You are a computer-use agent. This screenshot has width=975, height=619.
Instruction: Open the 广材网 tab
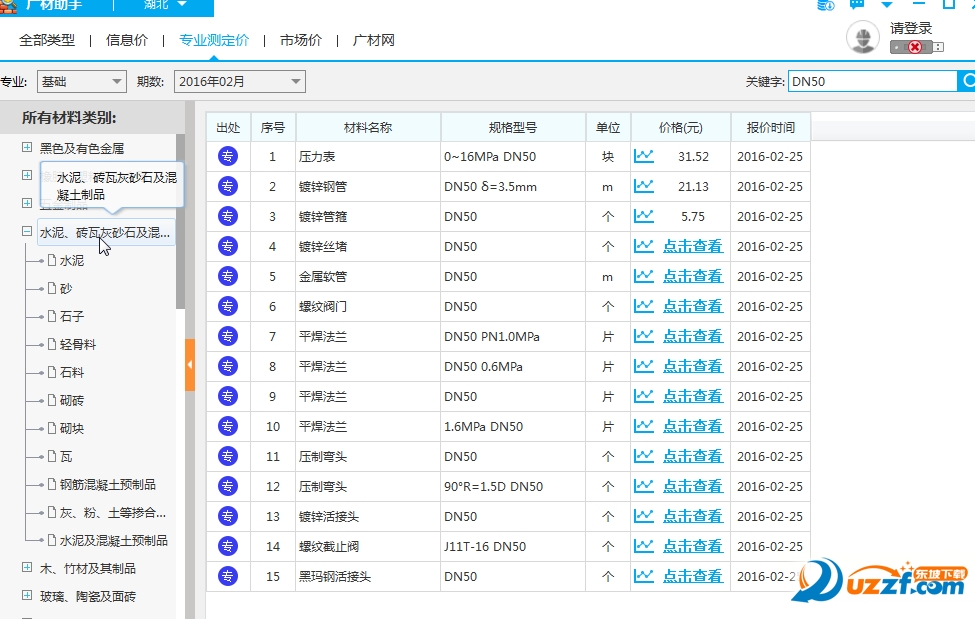(374, 40)
